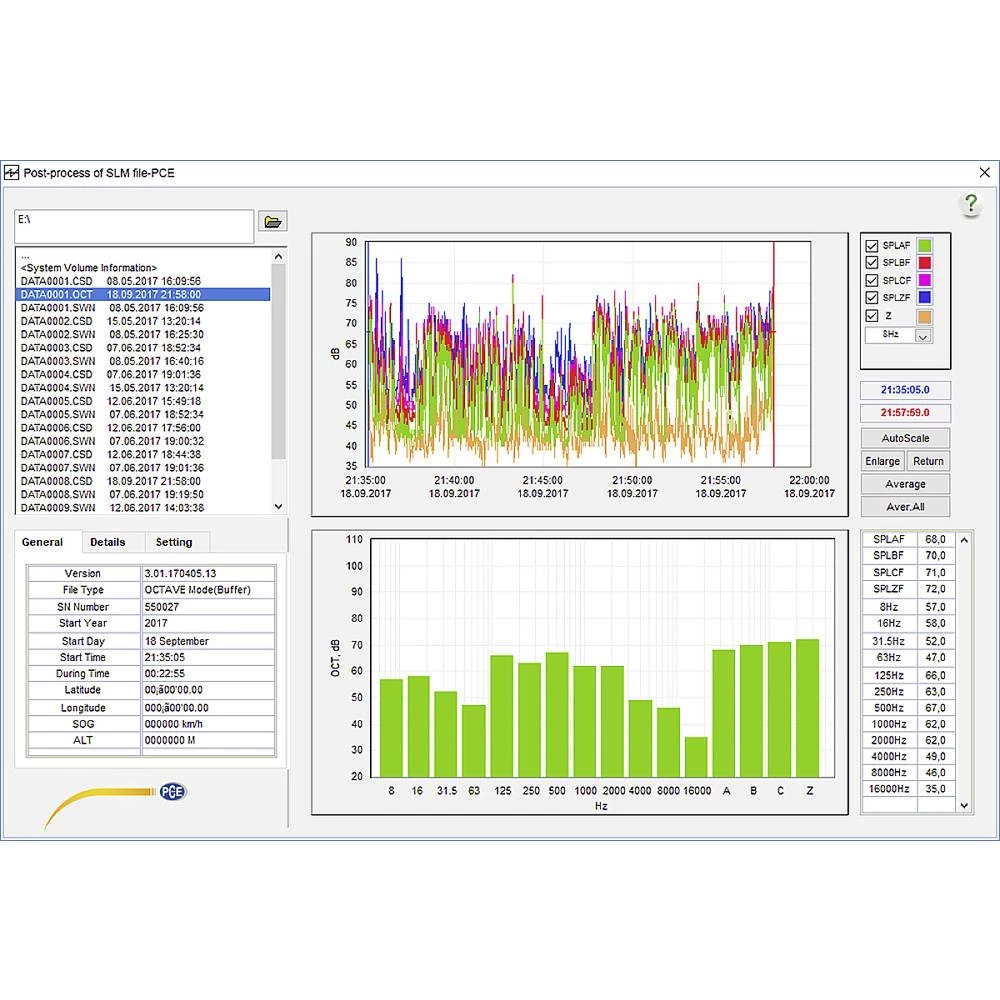Disable the SPLZF trace checkbox
Image resolution: width=1000 pixels, height=1000 pixels.
coord(872,298)
